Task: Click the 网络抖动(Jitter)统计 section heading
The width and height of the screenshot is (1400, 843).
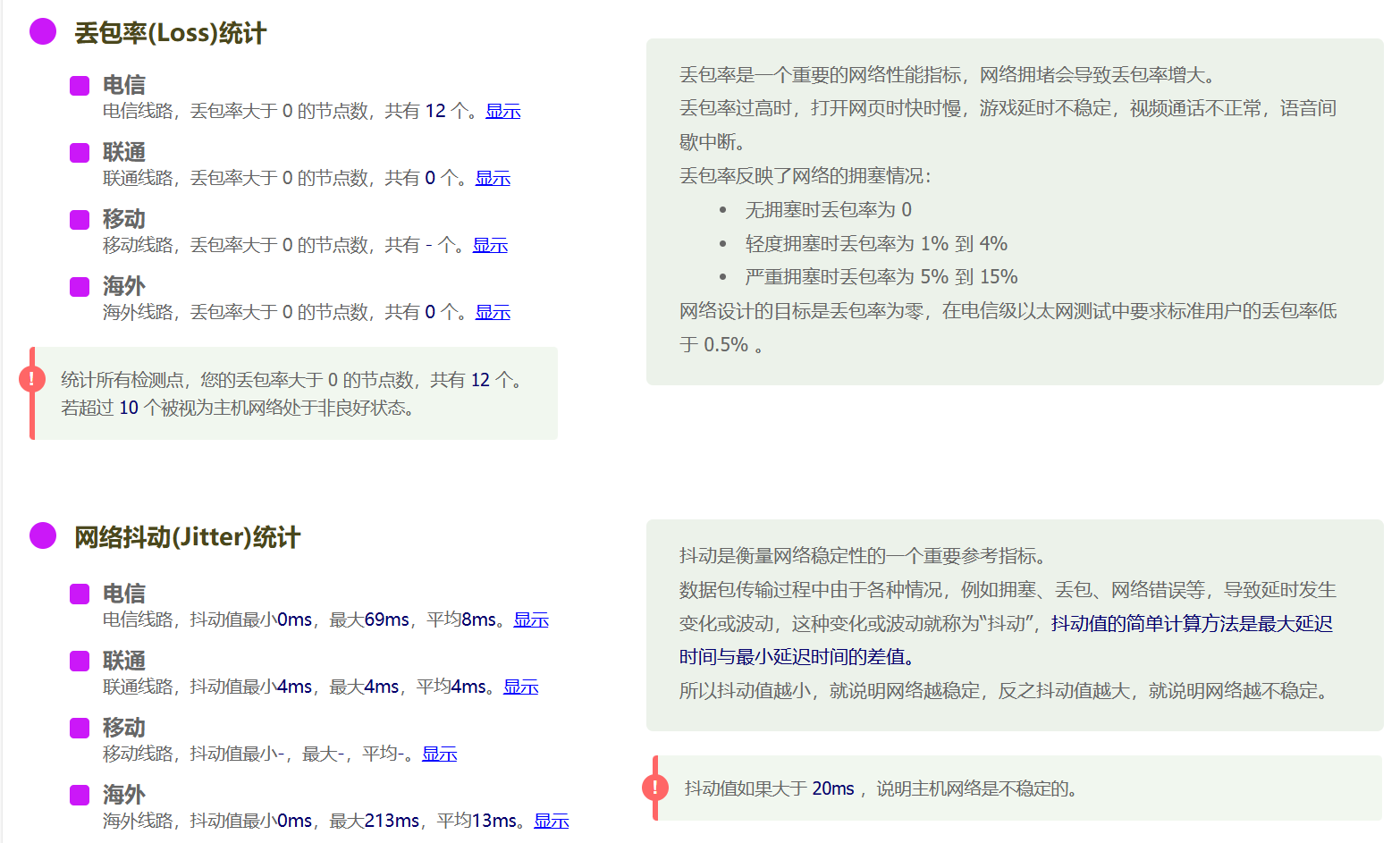Action: point(187,537)
